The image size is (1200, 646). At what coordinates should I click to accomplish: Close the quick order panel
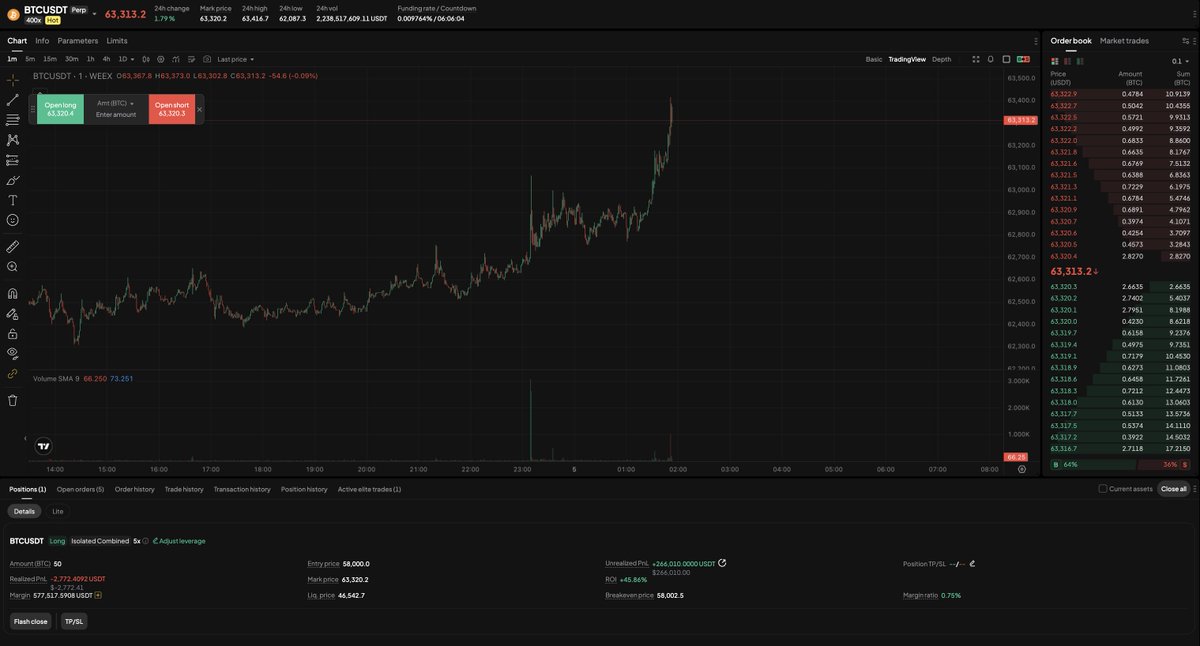(199, 109)
